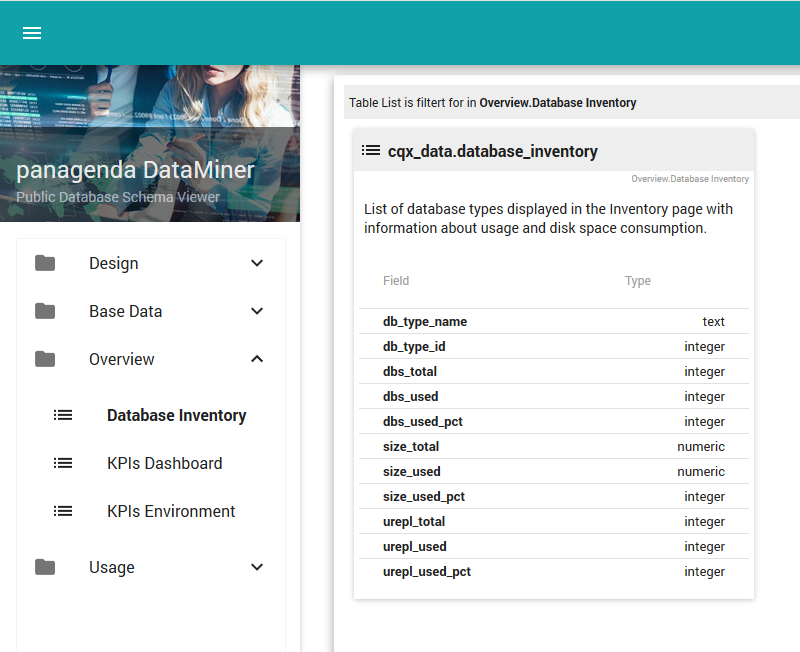The image size is (800, 652).
Task: Click the numeric type of size_used
Action: pyautogui.click(x=701, y=471)
